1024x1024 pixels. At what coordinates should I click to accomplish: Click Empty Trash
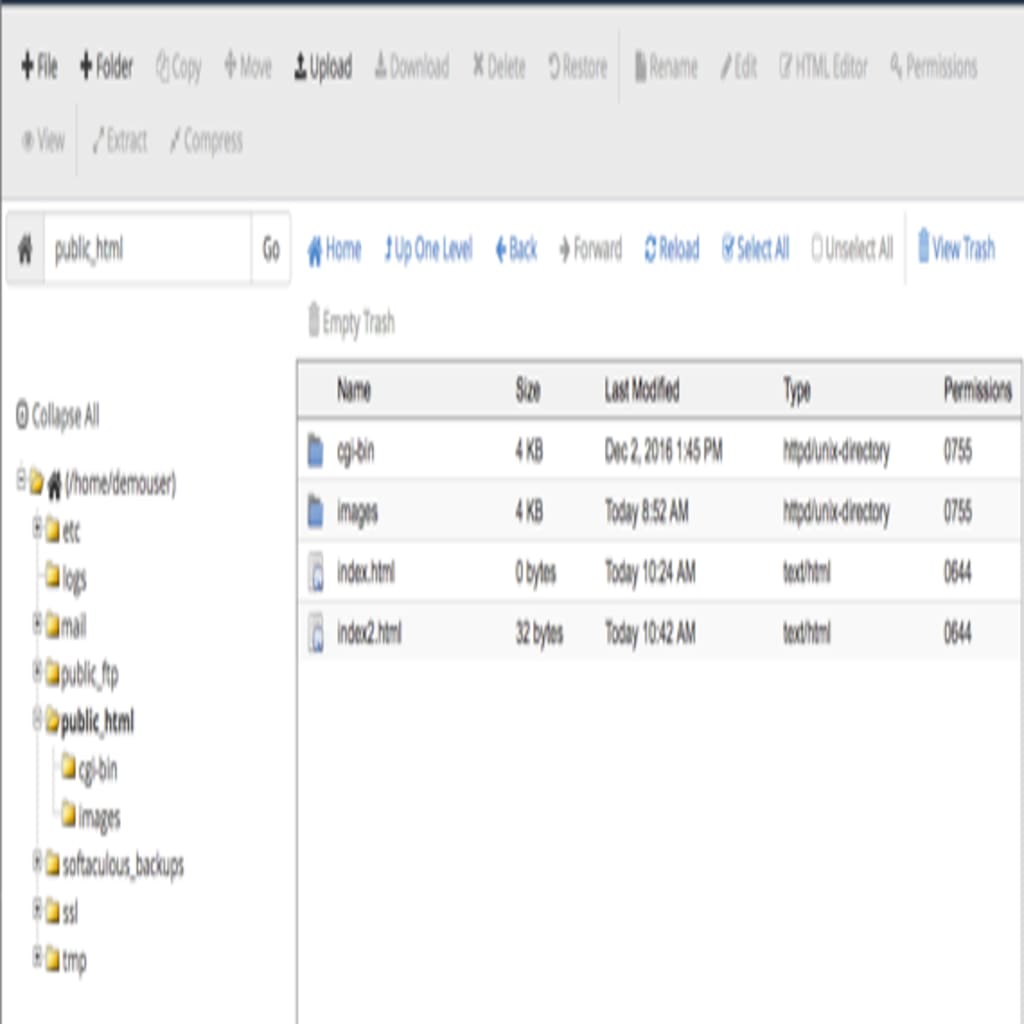(351, 321)
